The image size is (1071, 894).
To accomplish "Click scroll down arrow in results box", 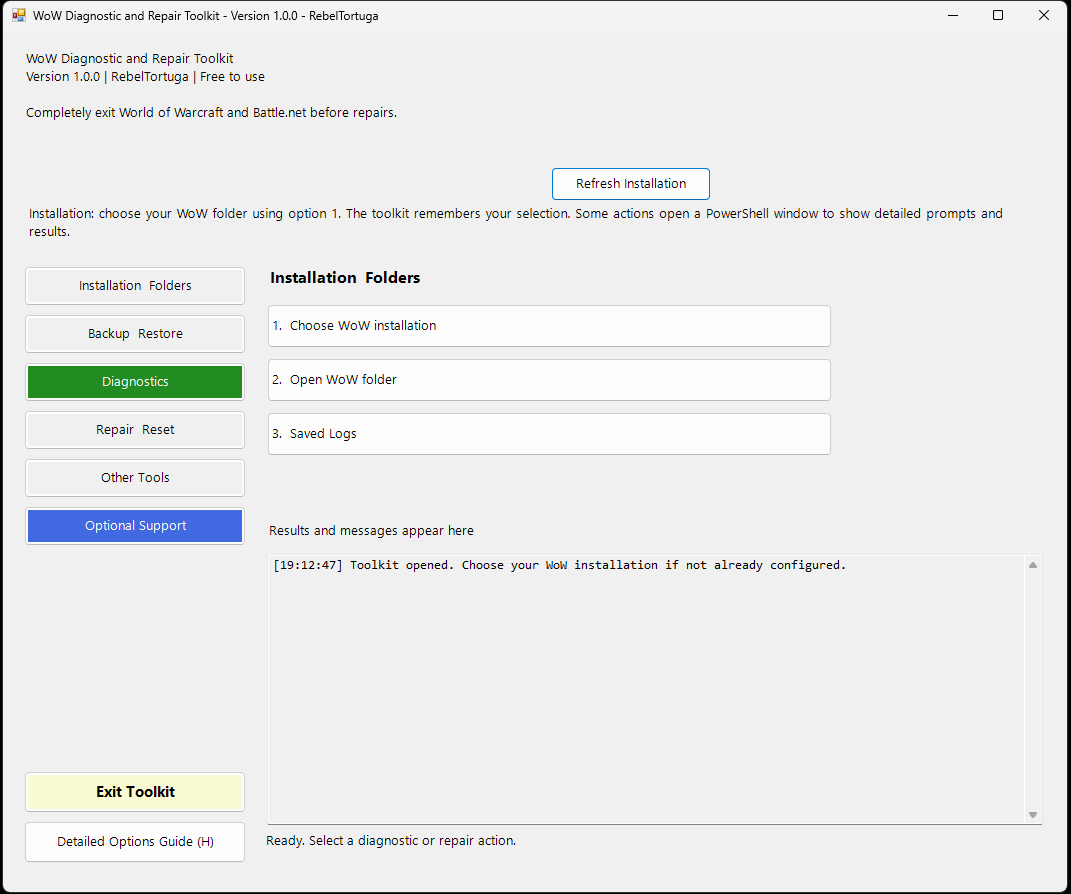I will [1033, 815].
